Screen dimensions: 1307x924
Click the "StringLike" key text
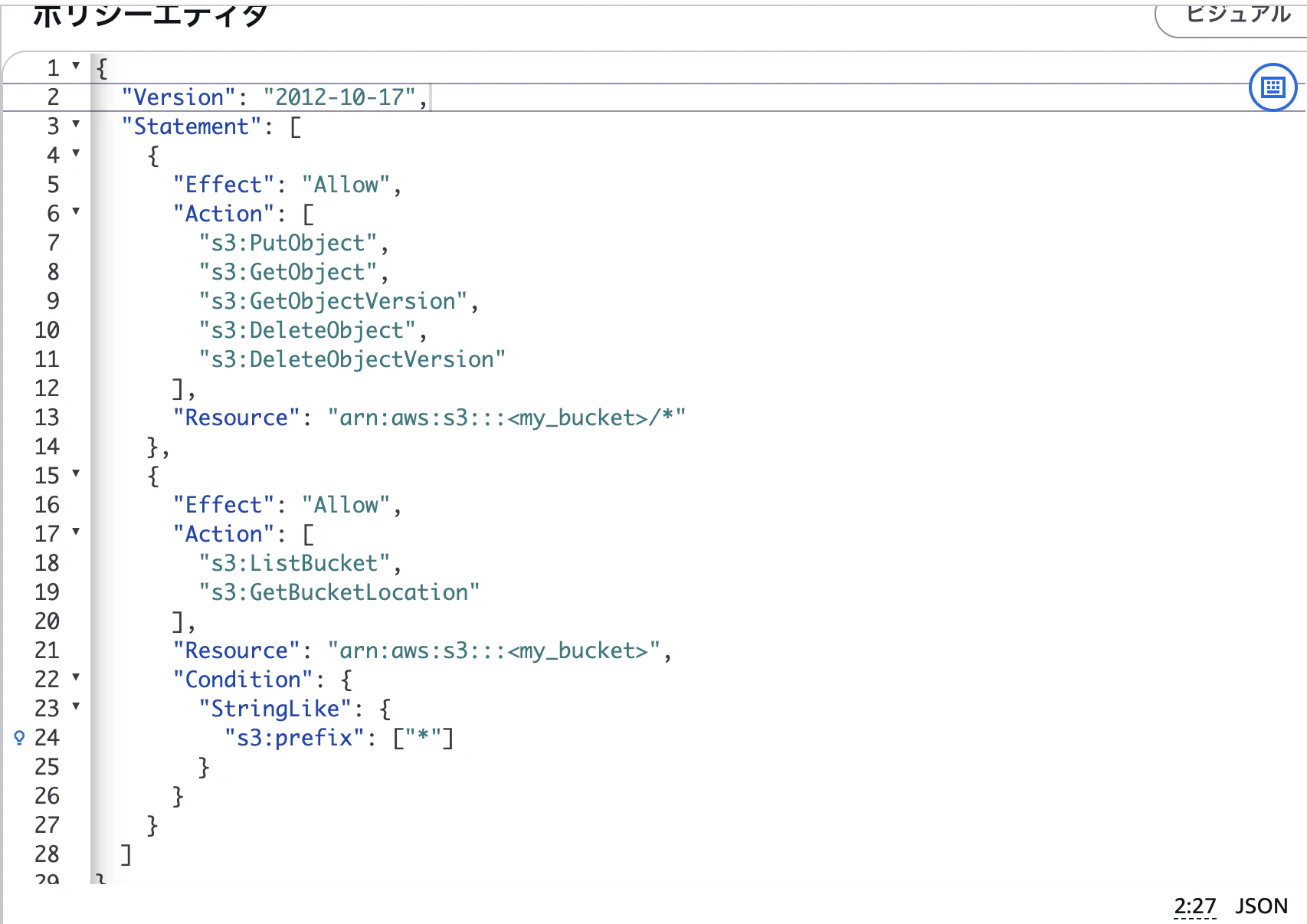pos(275,709)
